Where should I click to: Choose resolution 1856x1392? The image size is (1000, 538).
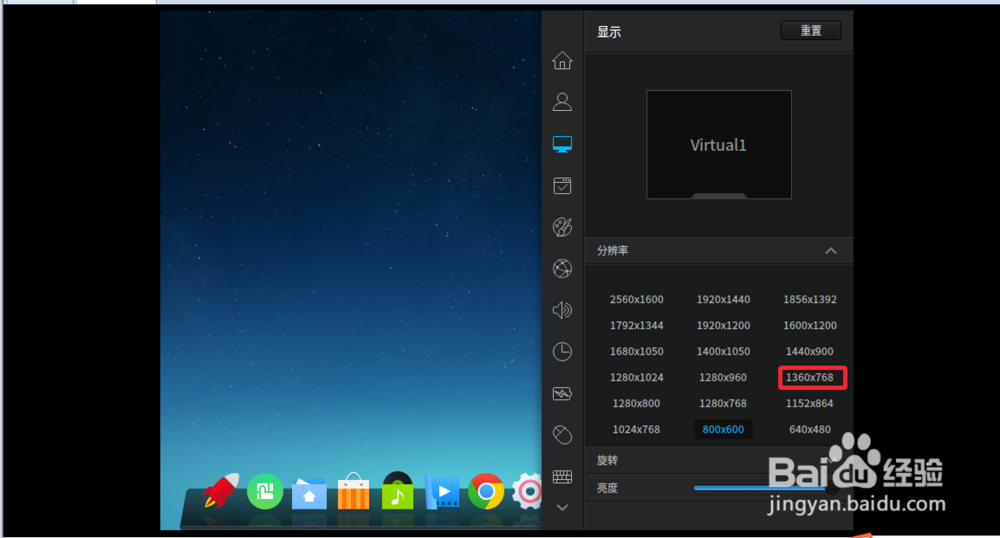pyautogui.click(x=810, y=300)
